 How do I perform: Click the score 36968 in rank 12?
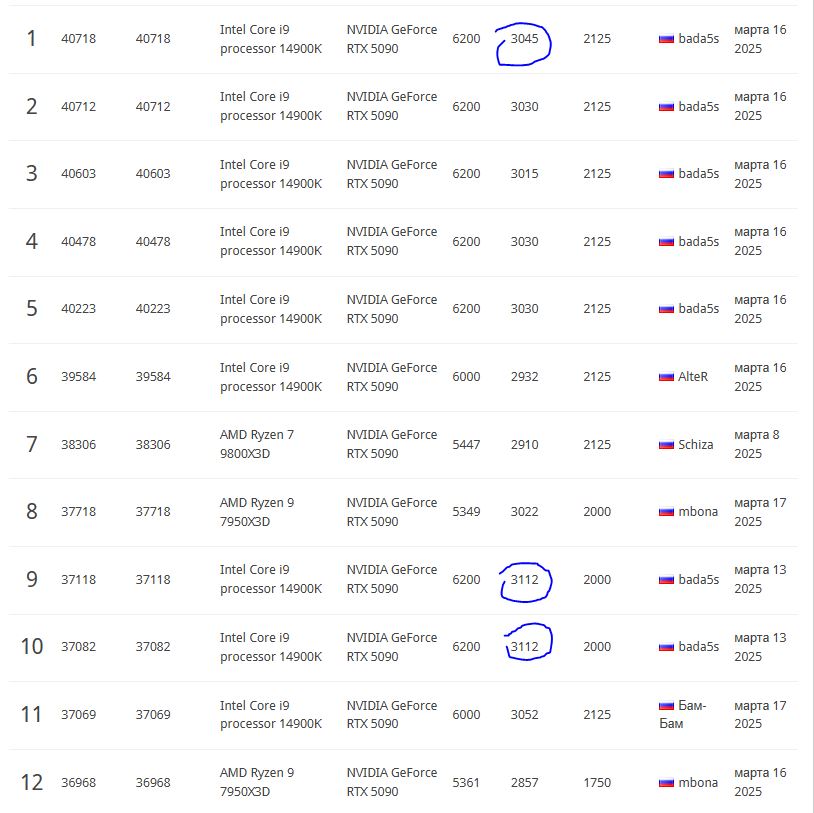point(78,783)
